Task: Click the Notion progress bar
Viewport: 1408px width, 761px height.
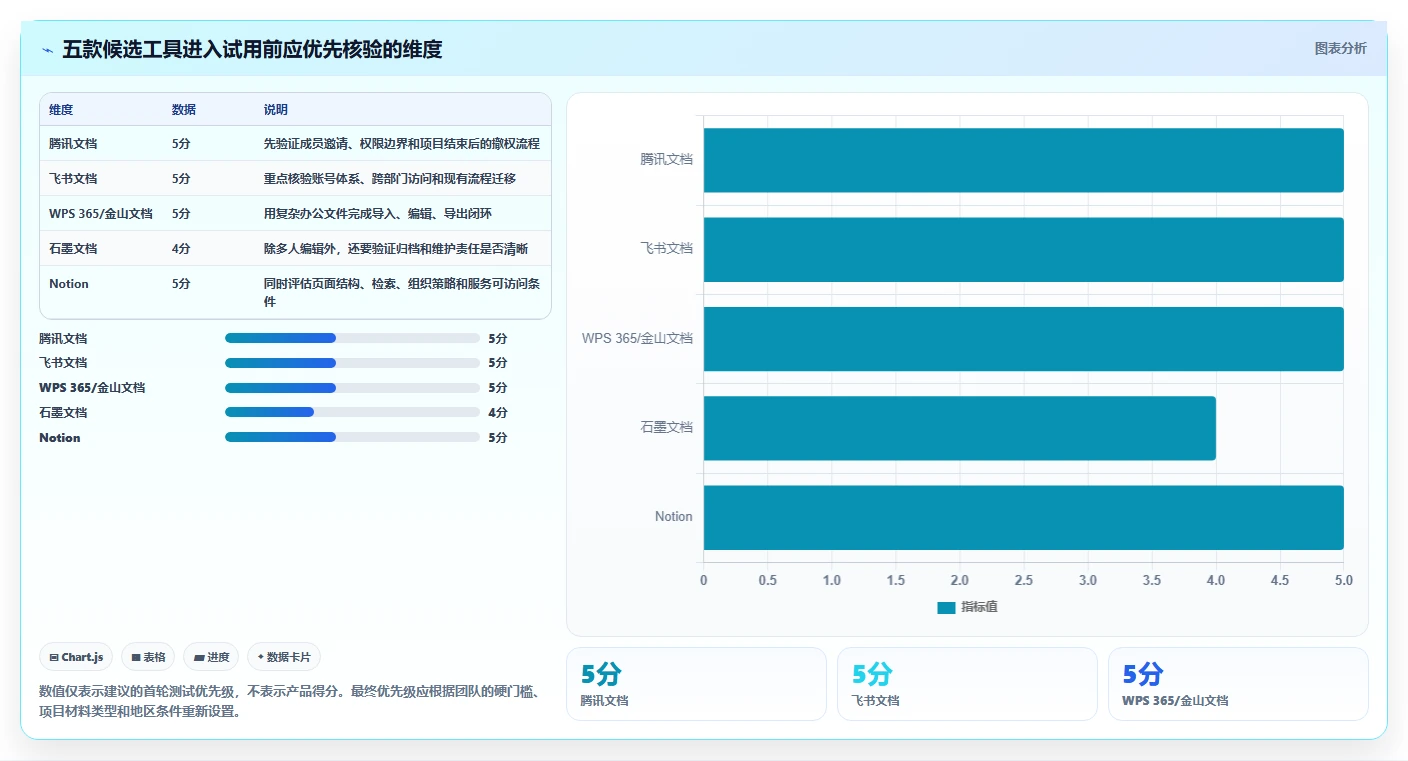Action: (352, 437)
